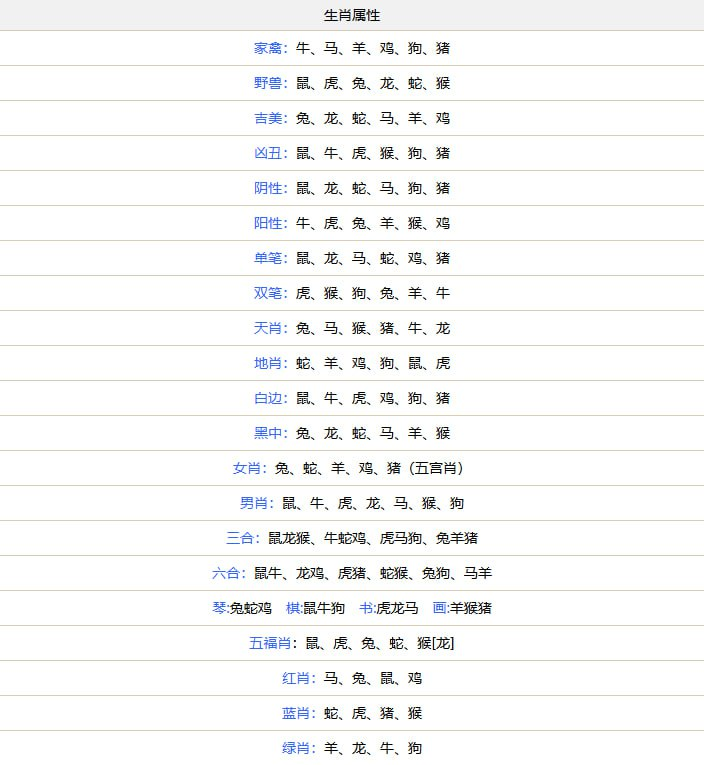The width and height of the screenshot is (704, 765).
Task: Open the 阴性 category link
Action: pyautogui.click(x=268, y=188)
